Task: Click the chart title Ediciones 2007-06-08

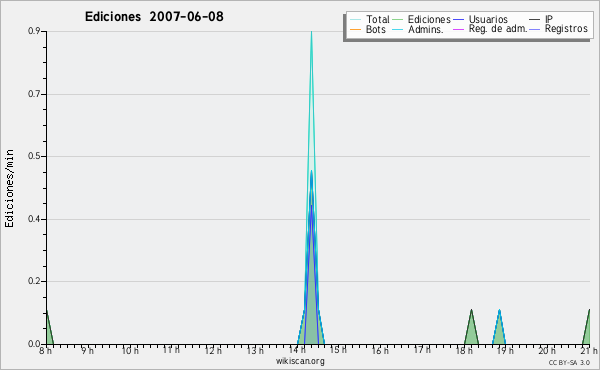Action: pyautogui.click(x=154, y=17)
